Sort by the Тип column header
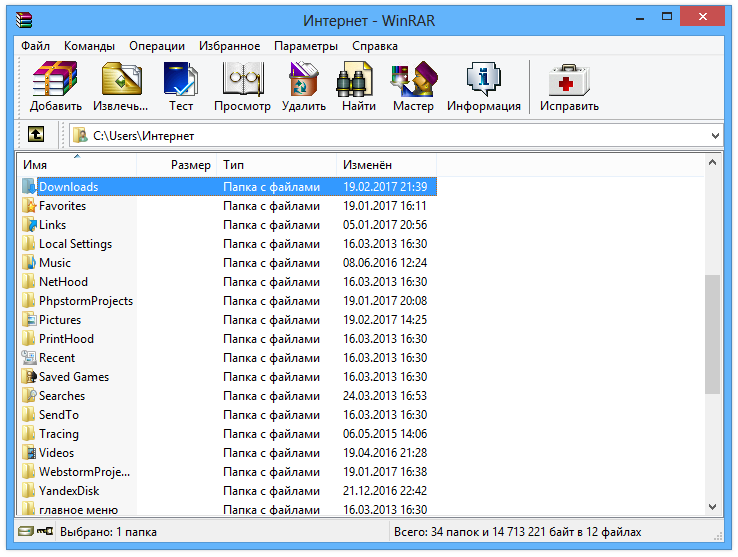This screenshot has width=738, height=557. tap(277, 165)
